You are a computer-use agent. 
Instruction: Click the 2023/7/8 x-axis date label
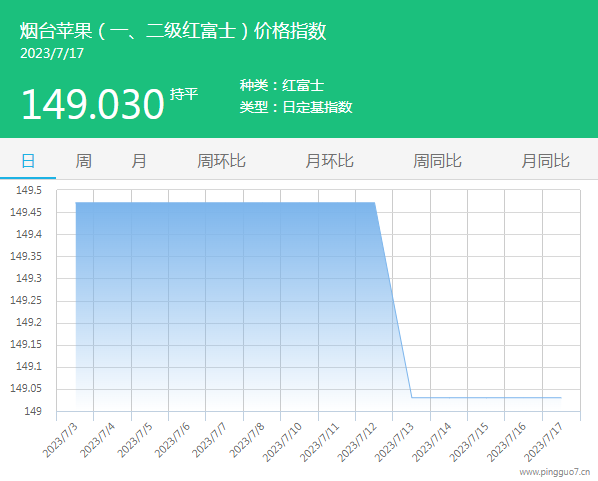pos(247,441)
